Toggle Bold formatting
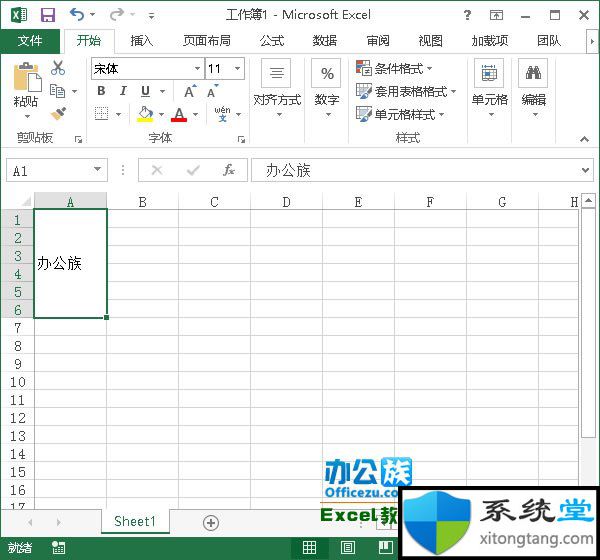 [101, 91]
